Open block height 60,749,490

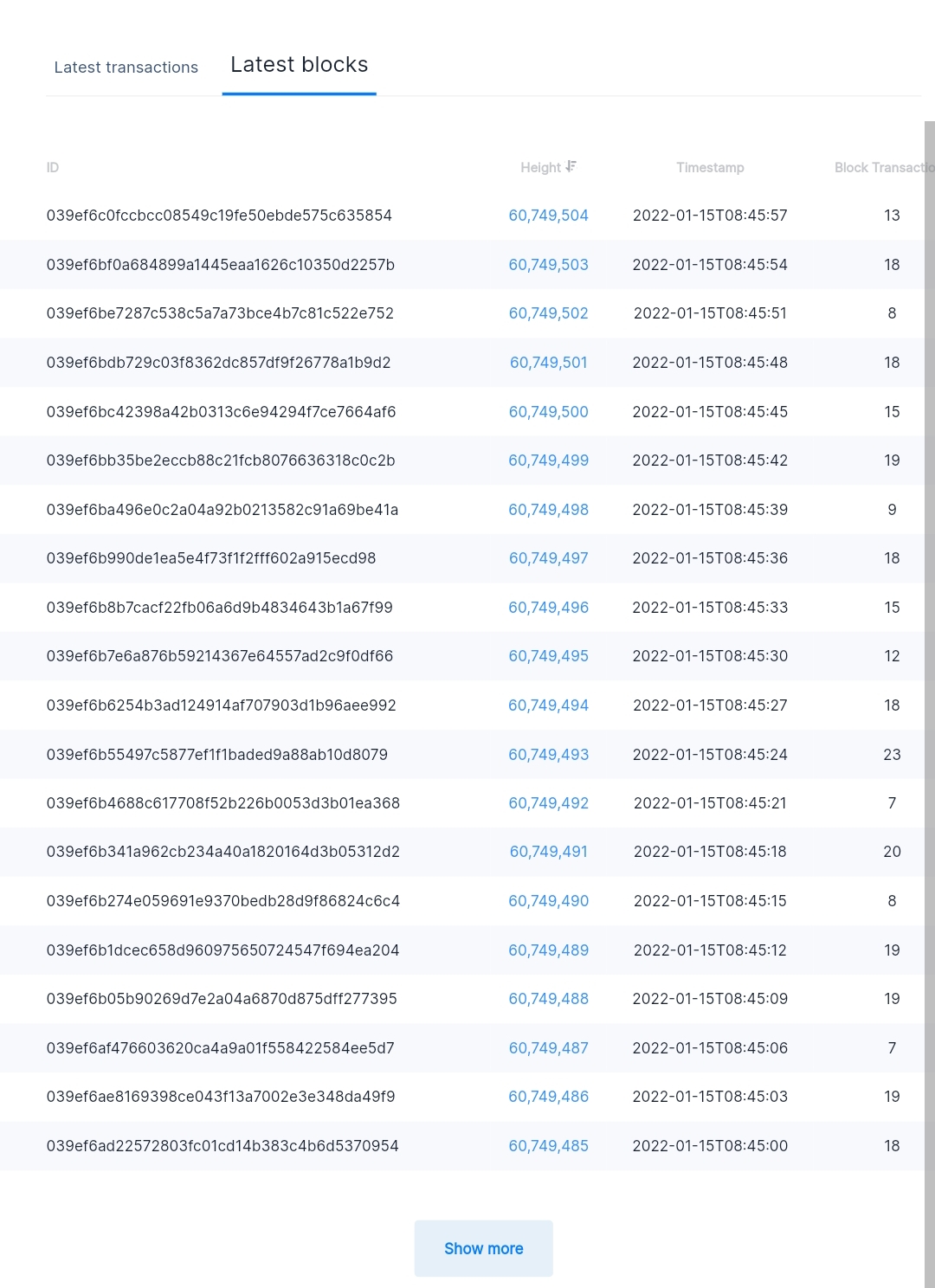point(548,901)
